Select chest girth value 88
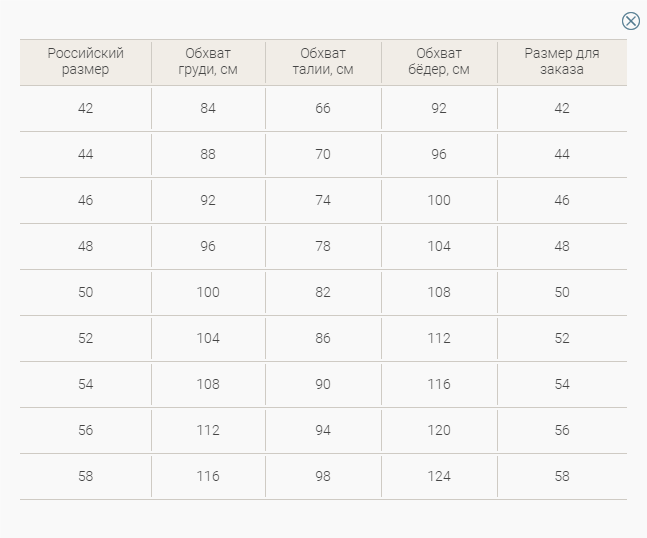This screenshot has width=647, height=538. (208, 154)
